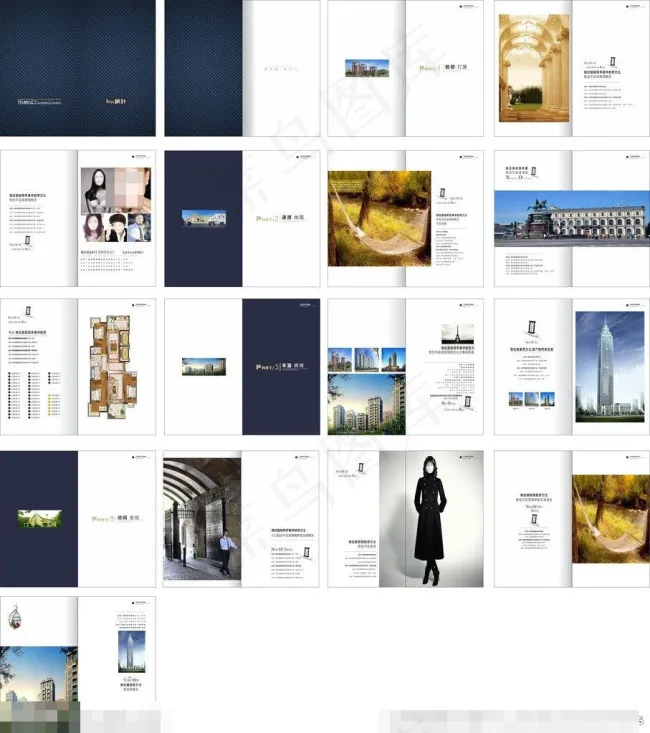Select the small skyscraper image in last spread

tap(130, 649)
